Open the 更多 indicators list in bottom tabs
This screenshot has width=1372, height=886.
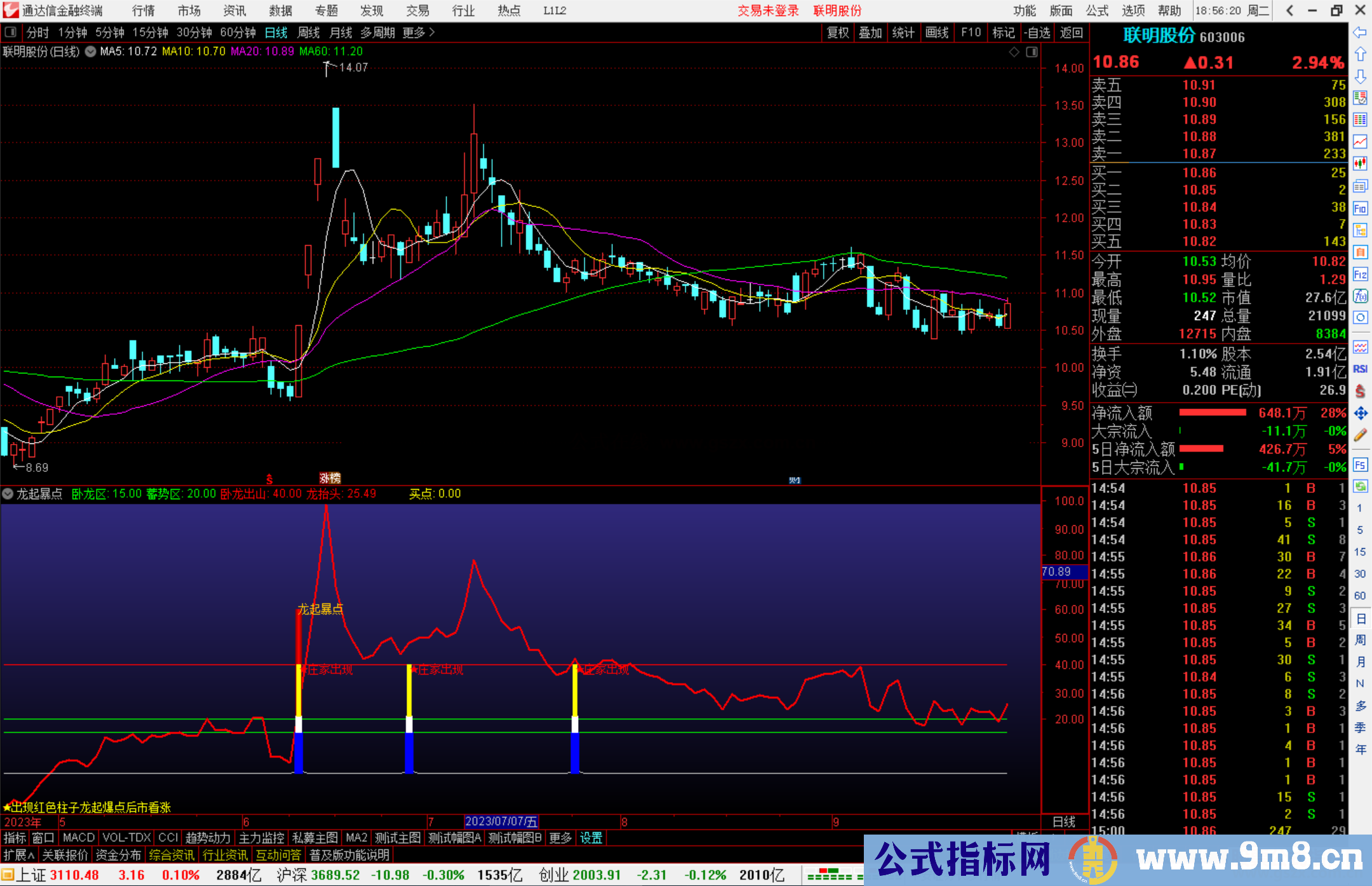tap(560, 838)
